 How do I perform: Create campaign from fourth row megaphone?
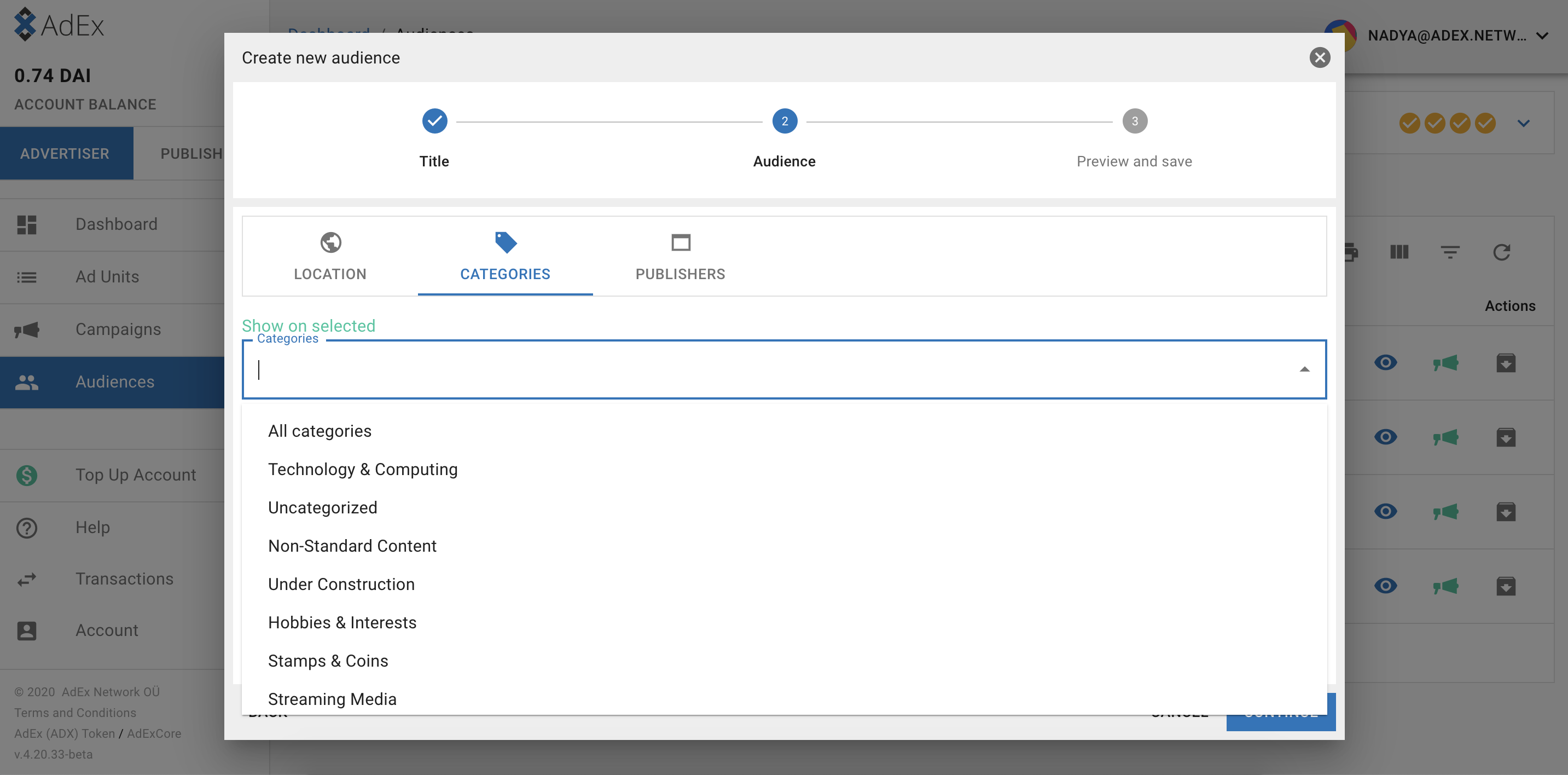[x=1445, y=586]
